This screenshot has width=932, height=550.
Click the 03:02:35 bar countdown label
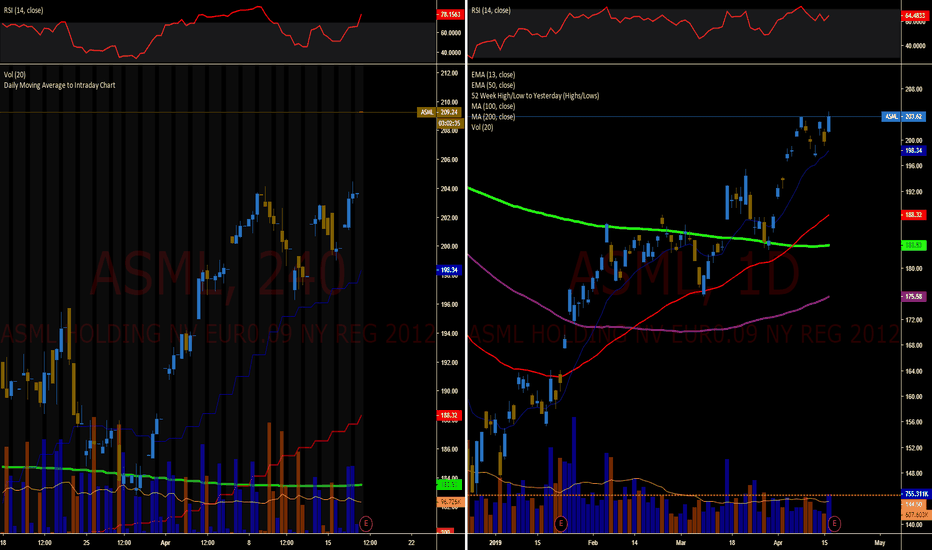point(449,123)
